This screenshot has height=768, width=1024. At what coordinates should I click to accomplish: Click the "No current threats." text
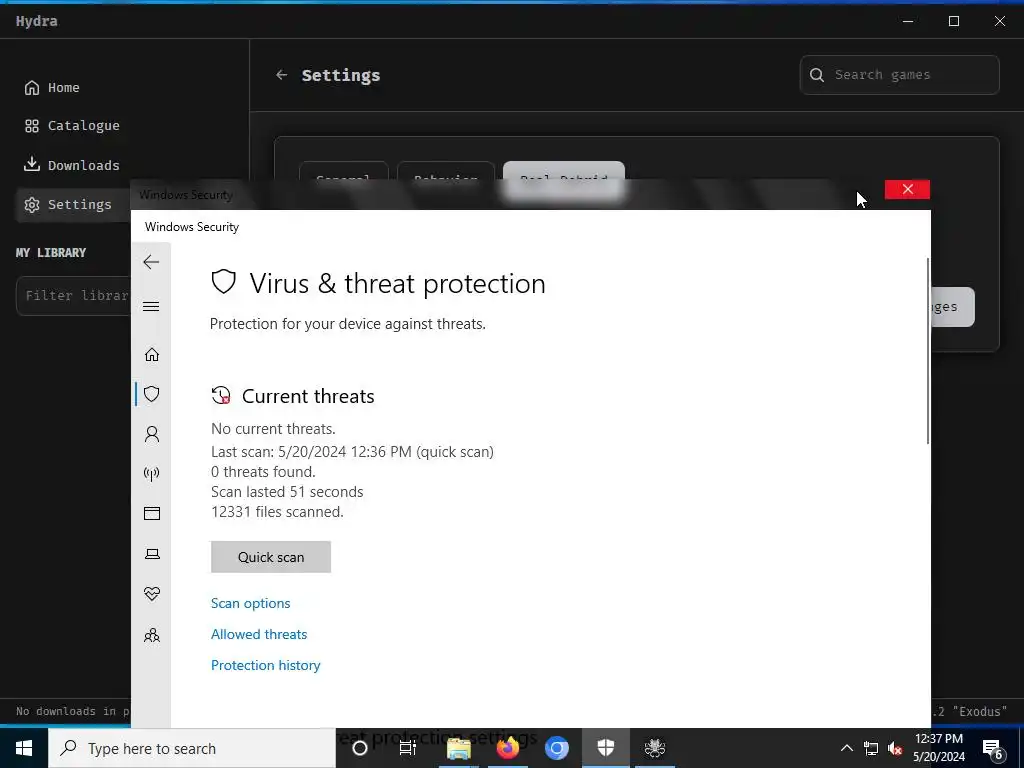coord(273,429)
